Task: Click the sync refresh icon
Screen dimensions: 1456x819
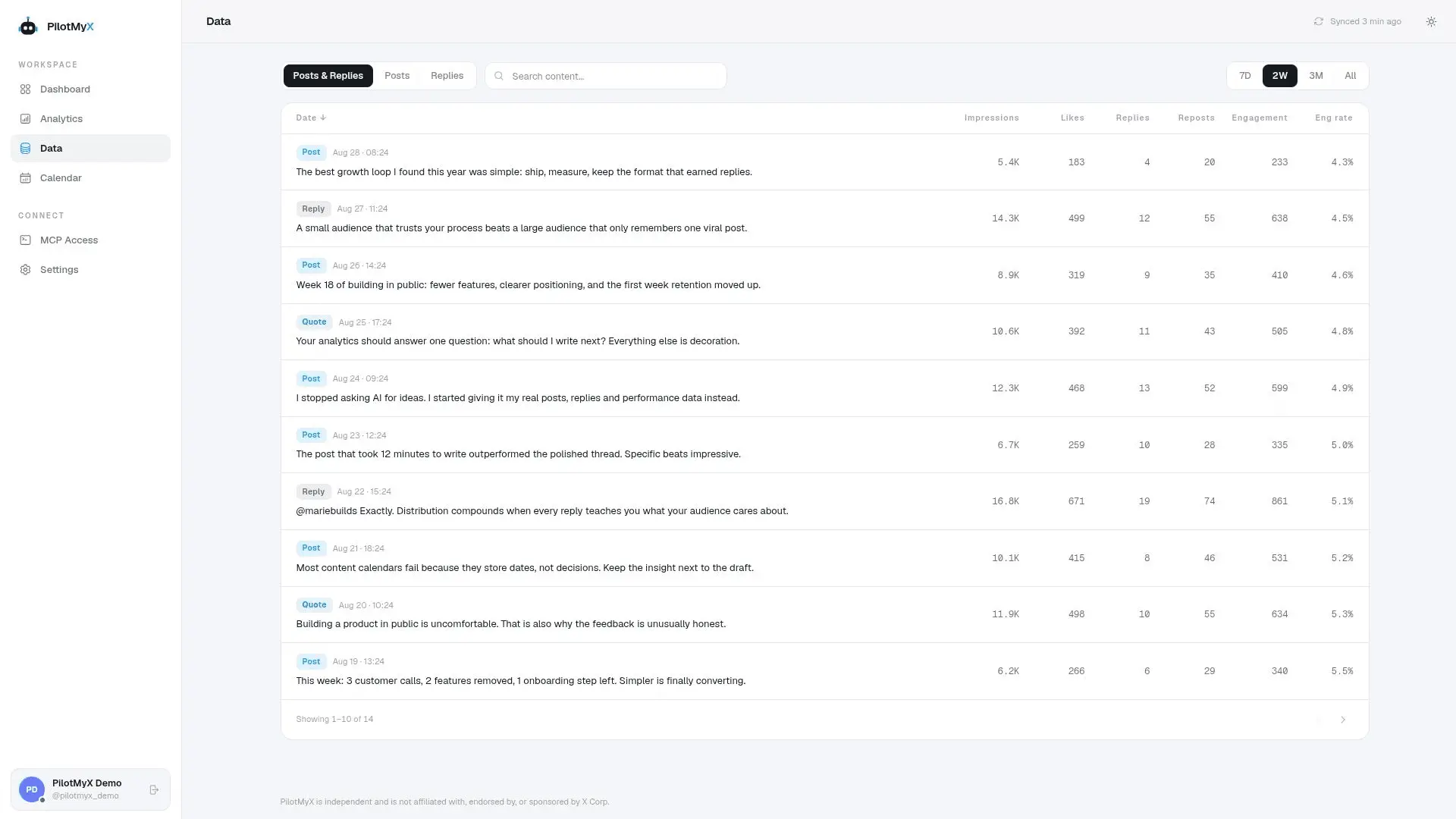Action: [1318, 21]
